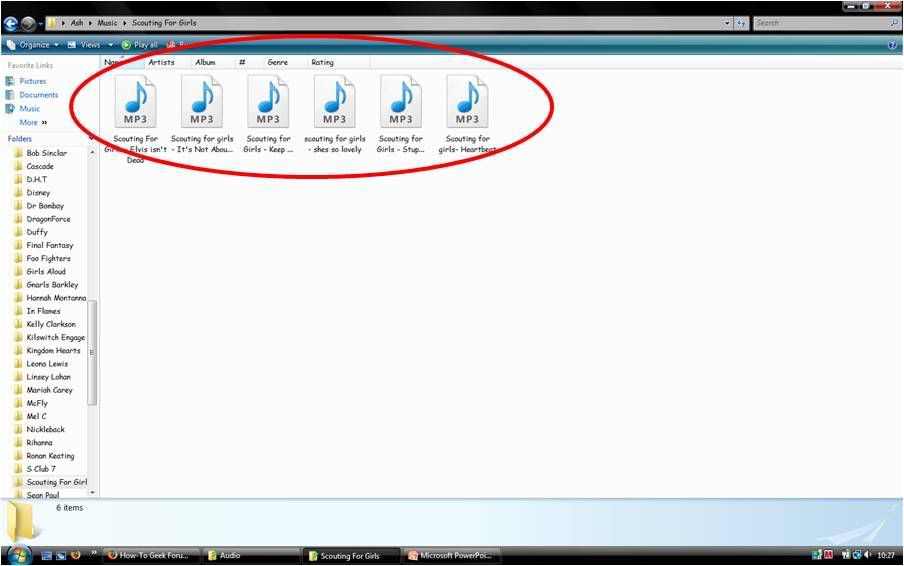Viewport: 904px width, 566px height.
Task: Click the search magnifier icon
Action: [x=894, y=23]
